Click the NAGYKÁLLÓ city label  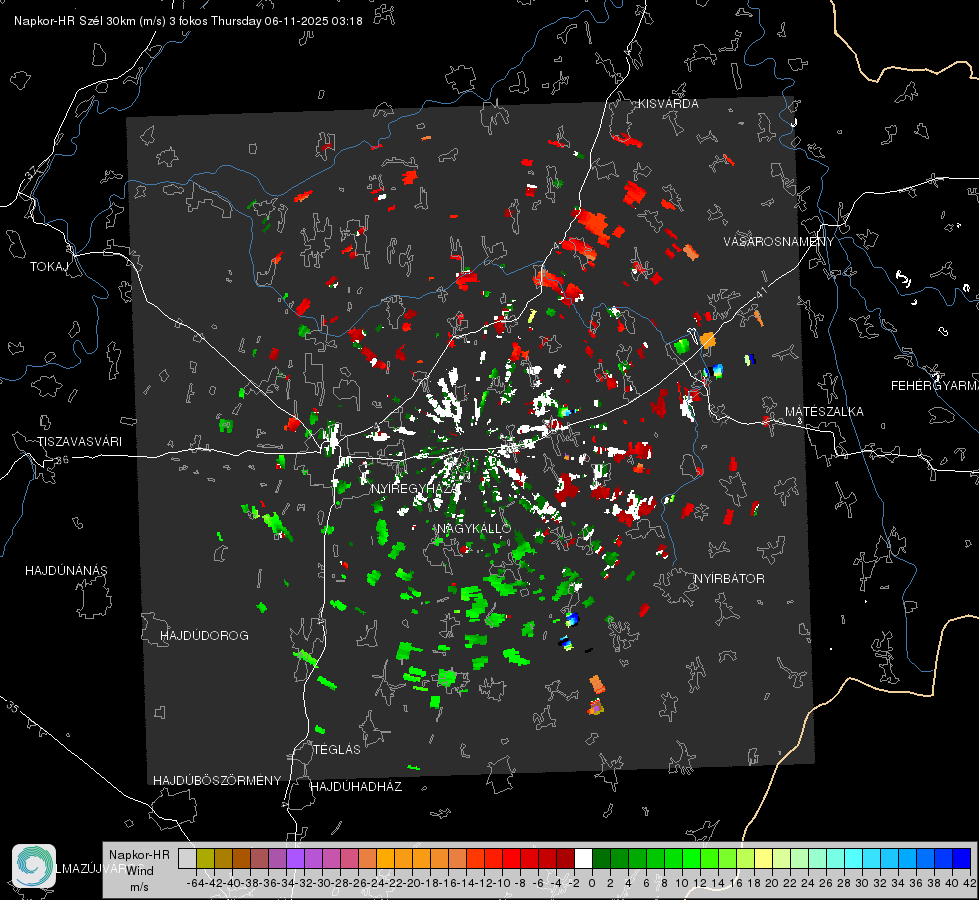(x=474, y=529)
